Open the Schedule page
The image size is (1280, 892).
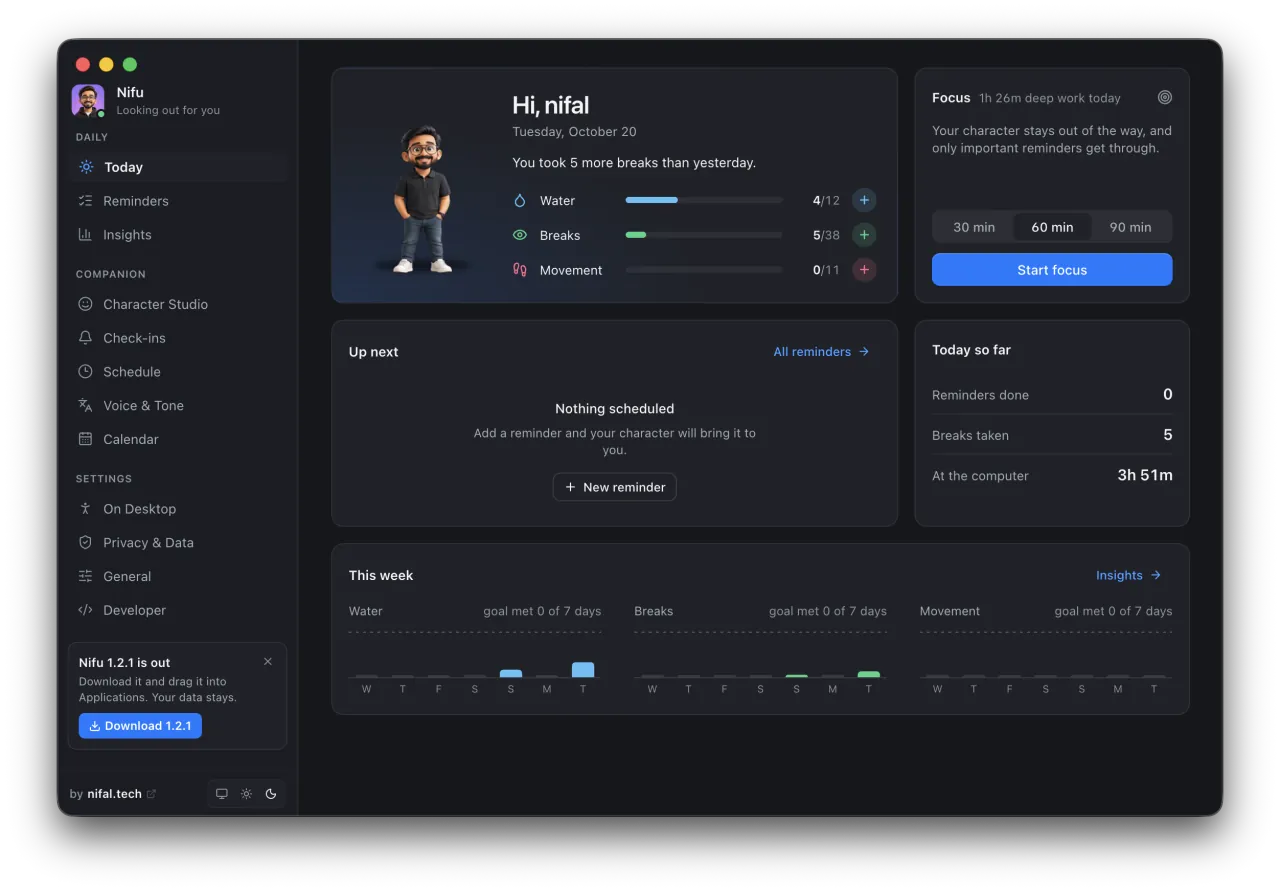[x=178, y=372]
